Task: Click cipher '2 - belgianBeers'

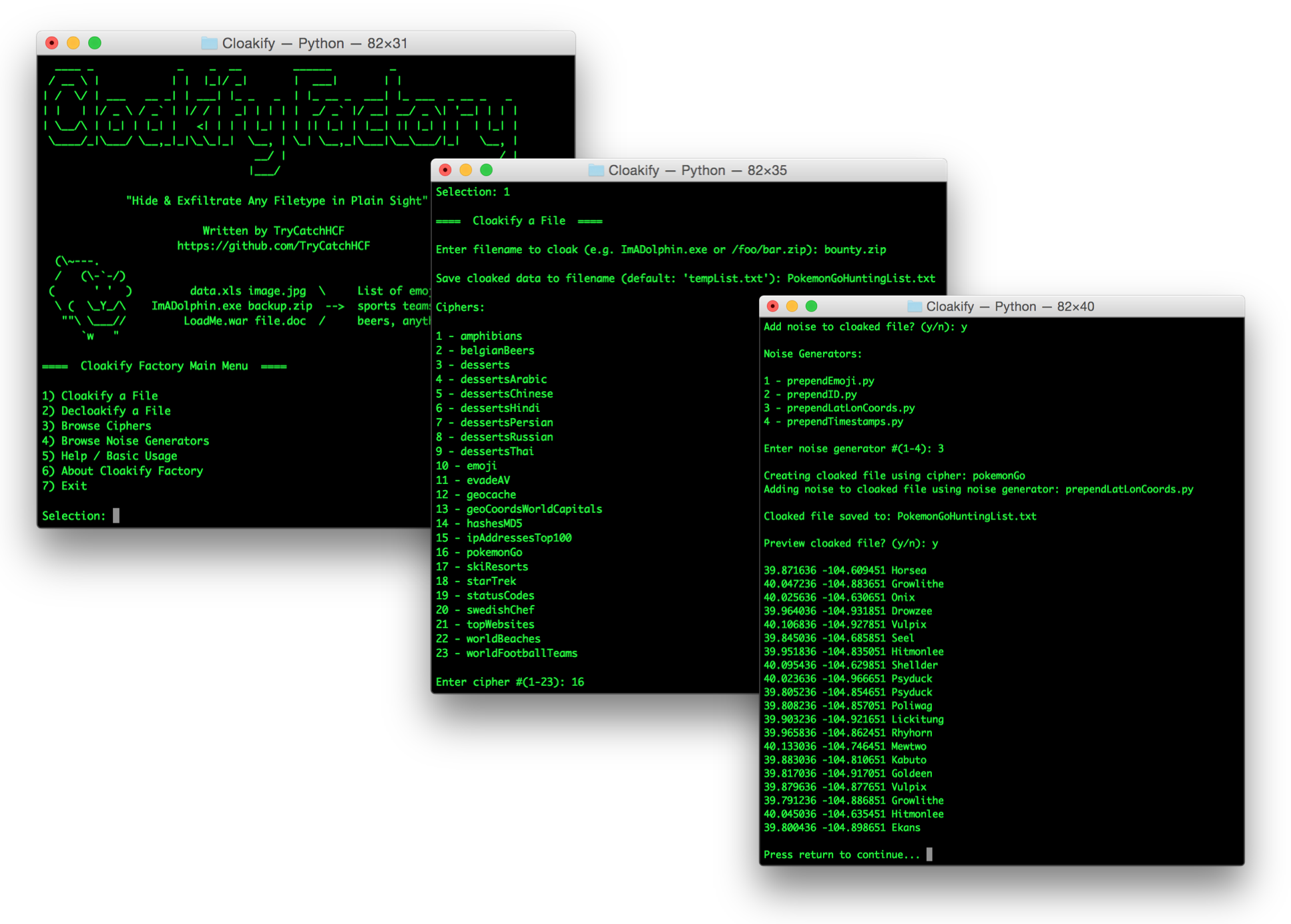Action: click(x=485, y=351)
